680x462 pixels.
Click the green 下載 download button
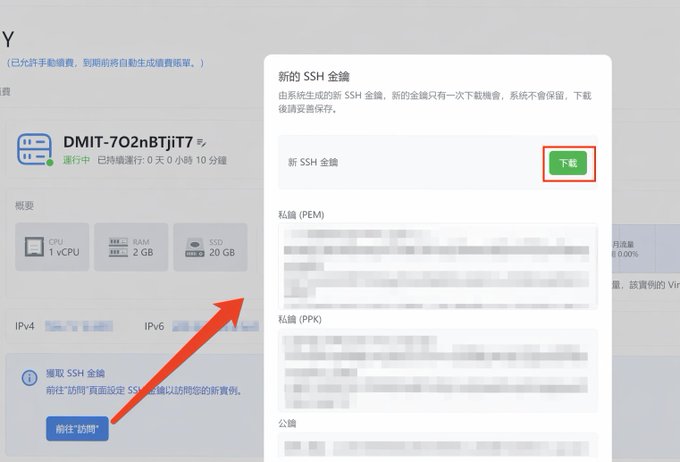[568, 163]
